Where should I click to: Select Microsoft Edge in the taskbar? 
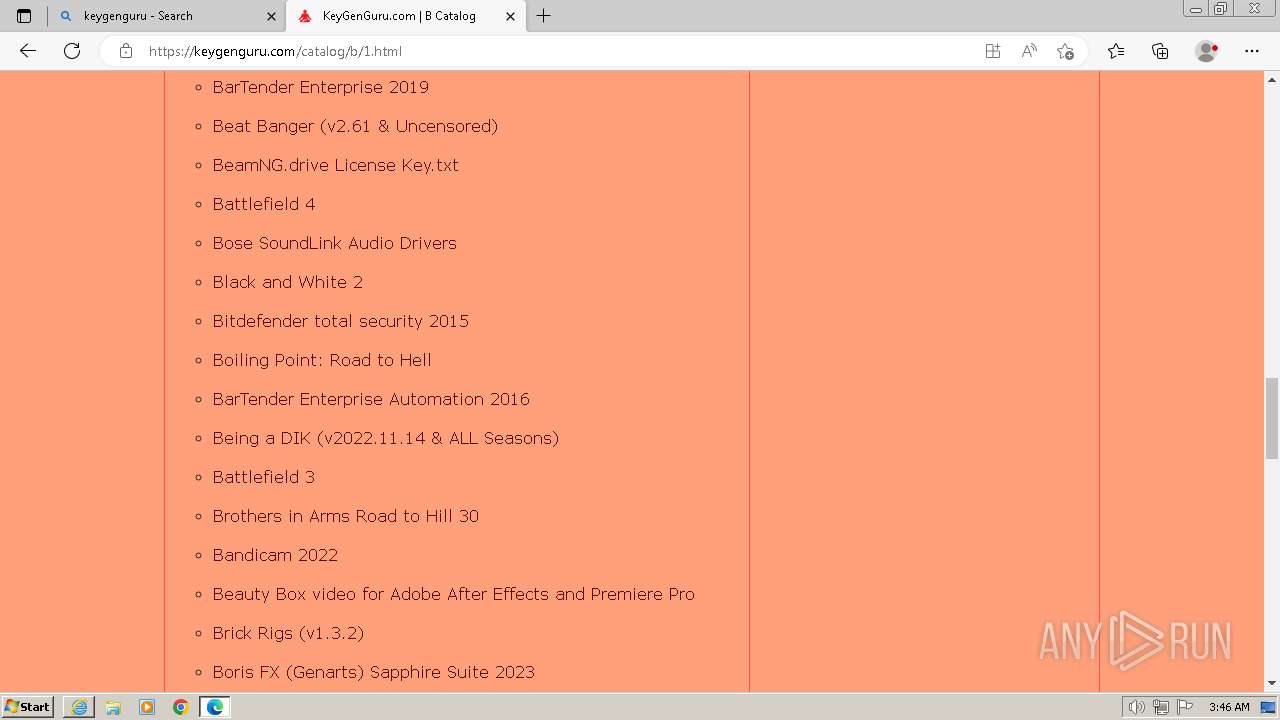[214, 707]
